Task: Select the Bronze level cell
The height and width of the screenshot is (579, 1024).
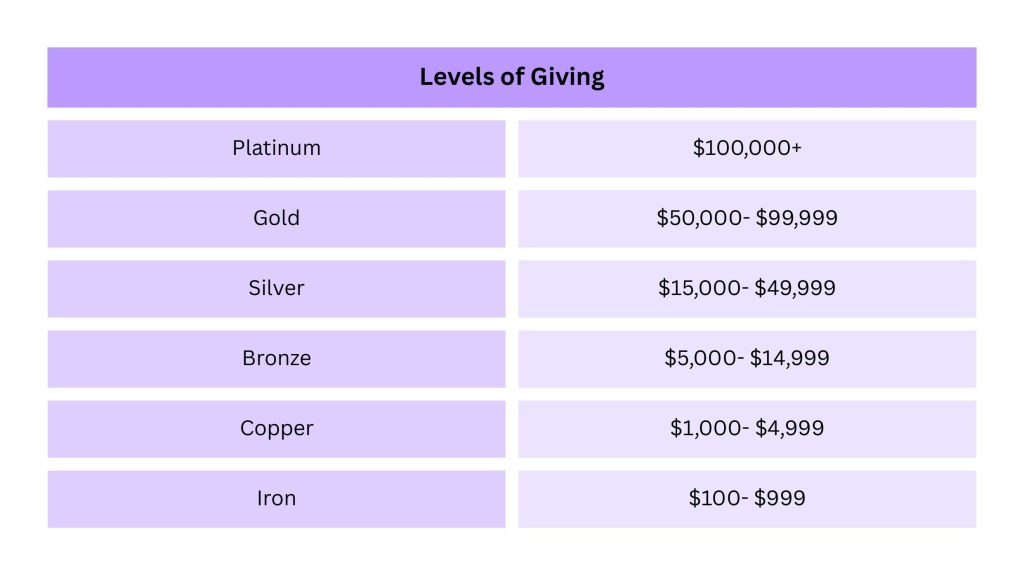Action: coord(276,358)
